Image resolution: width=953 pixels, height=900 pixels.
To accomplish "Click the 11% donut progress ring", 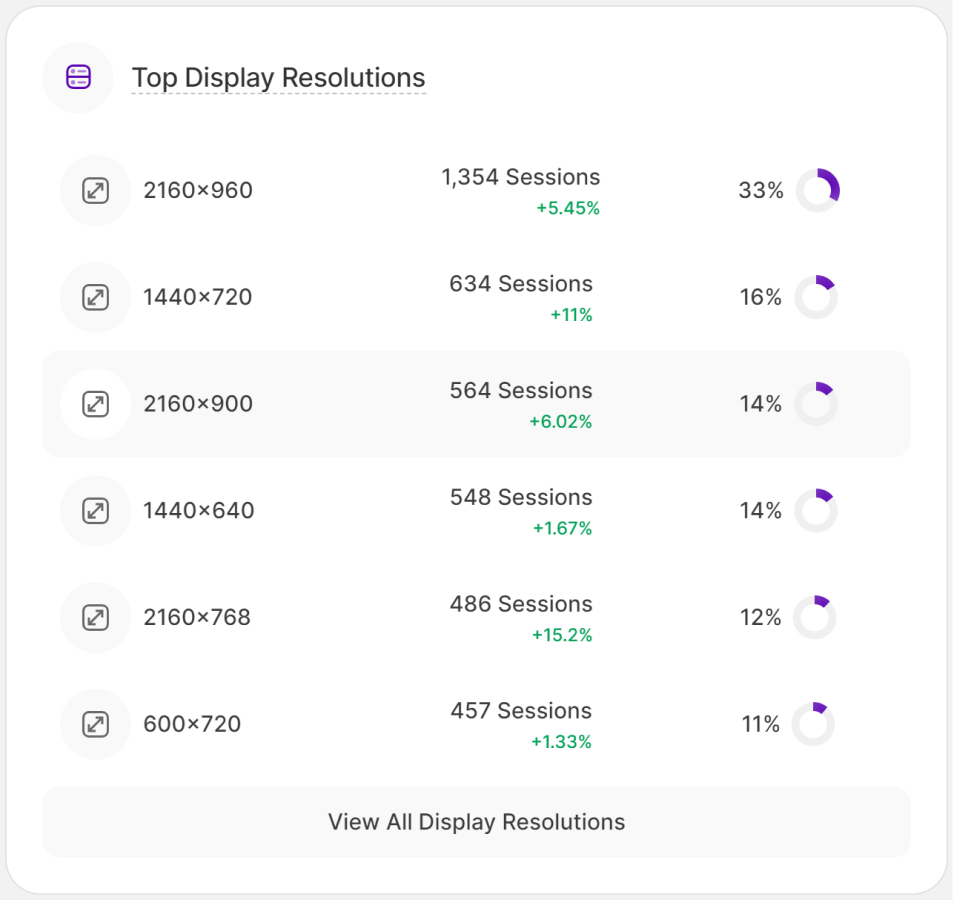I will [x=814, y=724].
